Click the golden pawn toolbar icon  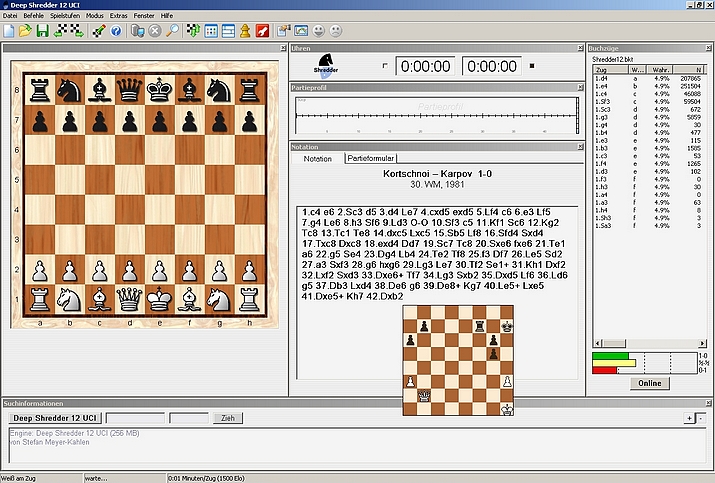click(245, 31)
